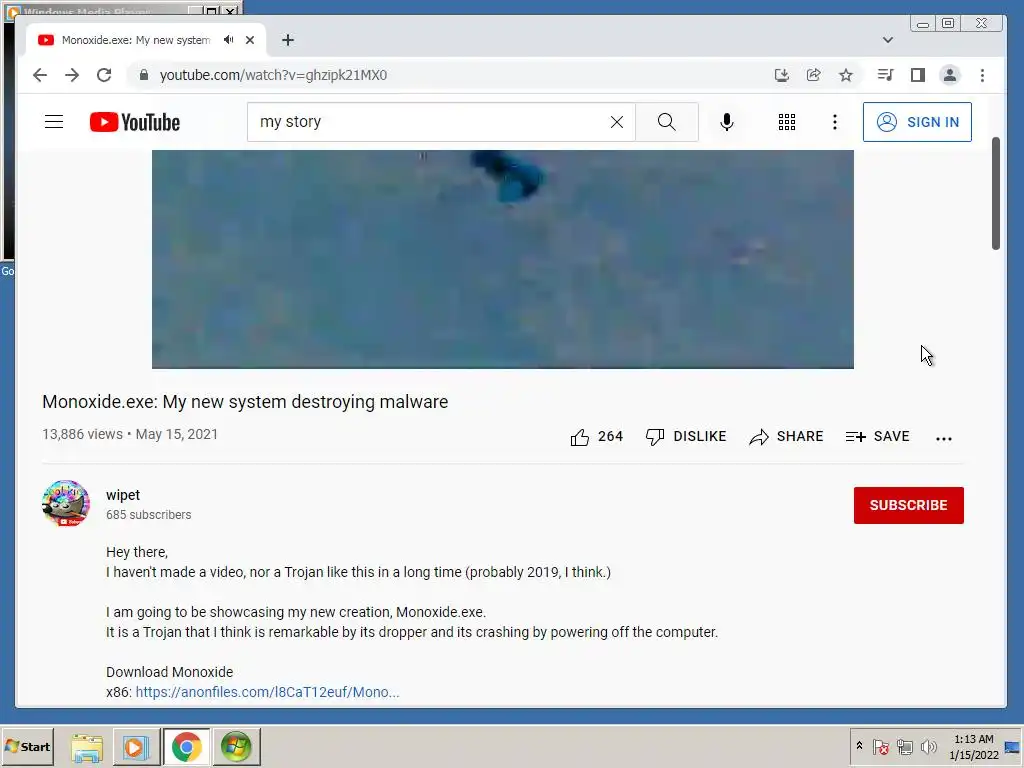Viewport: 1024px width, 768px height.
Task: Click the red SUBSCRIBE button
Action: 908,505
